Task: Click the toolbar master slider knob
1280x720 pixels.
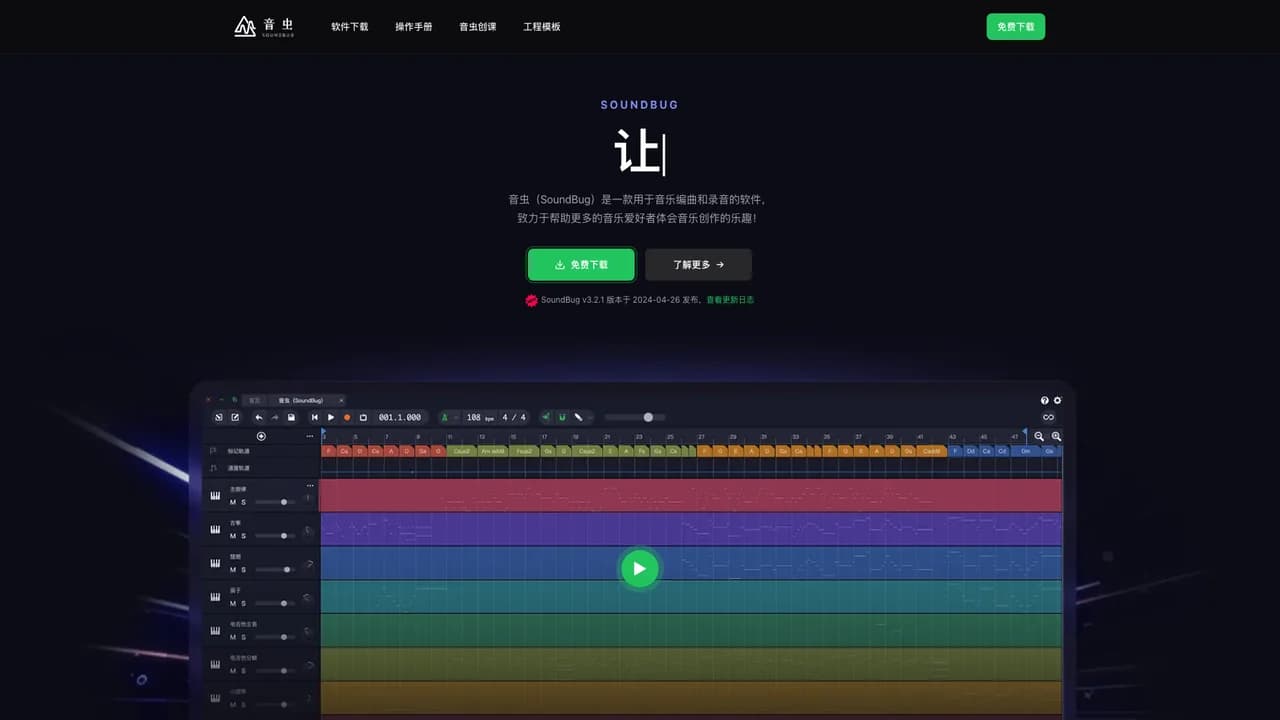Action: pos(648,417)
